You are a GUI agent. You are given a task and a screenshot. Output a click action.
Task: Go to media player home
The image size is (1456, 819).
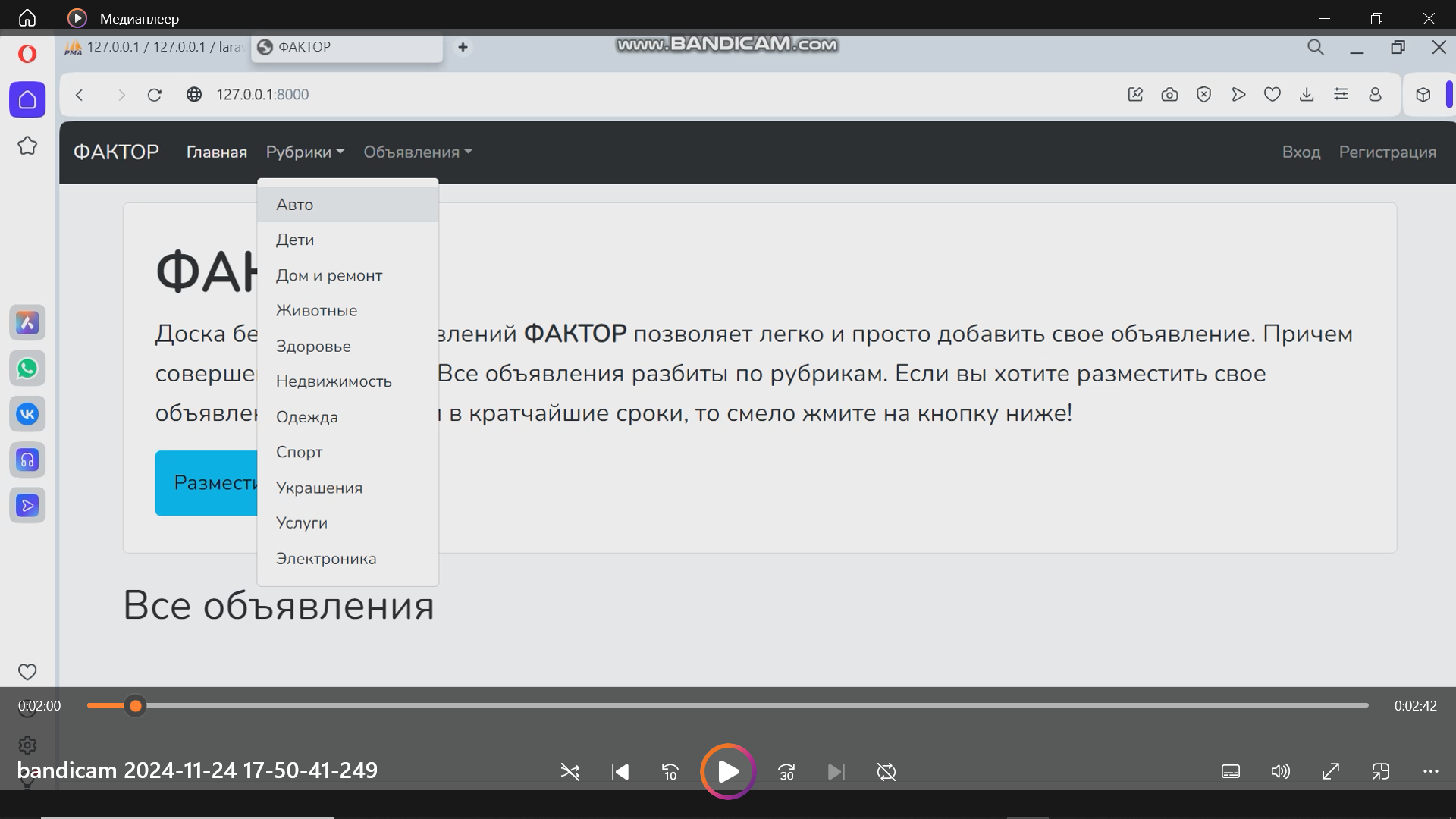click(x=27, y=17)
